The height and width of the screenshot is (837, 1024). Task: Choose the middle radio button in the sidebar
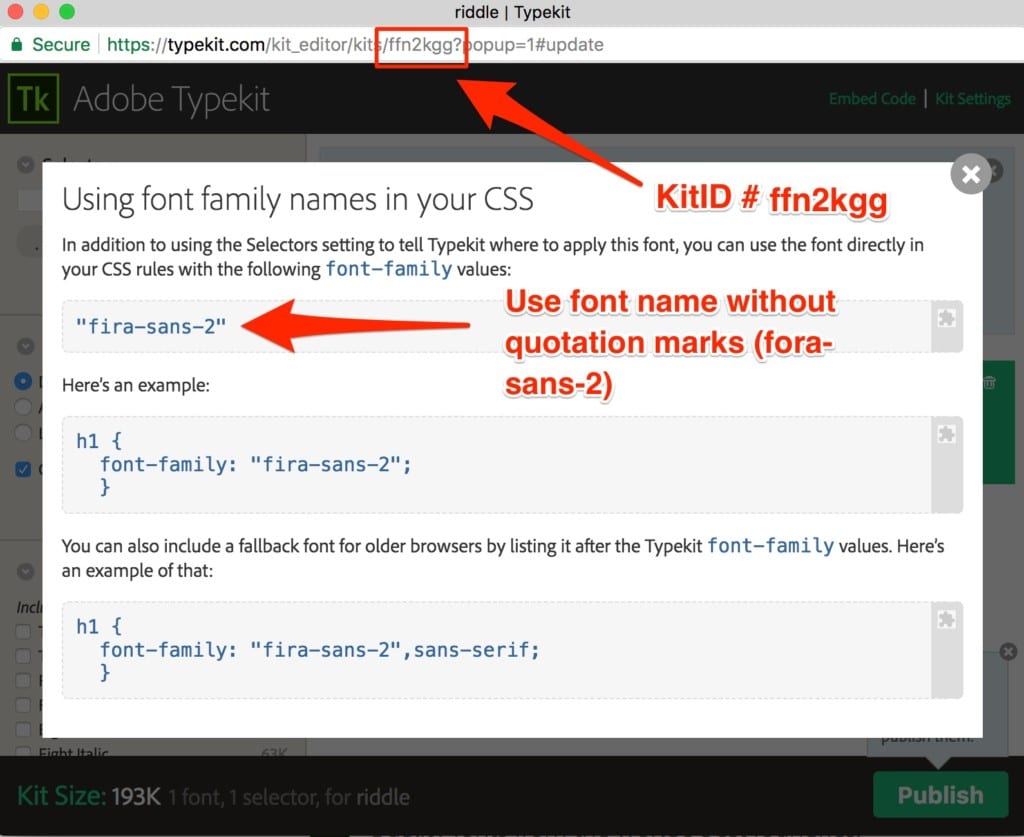pos(24,407)
